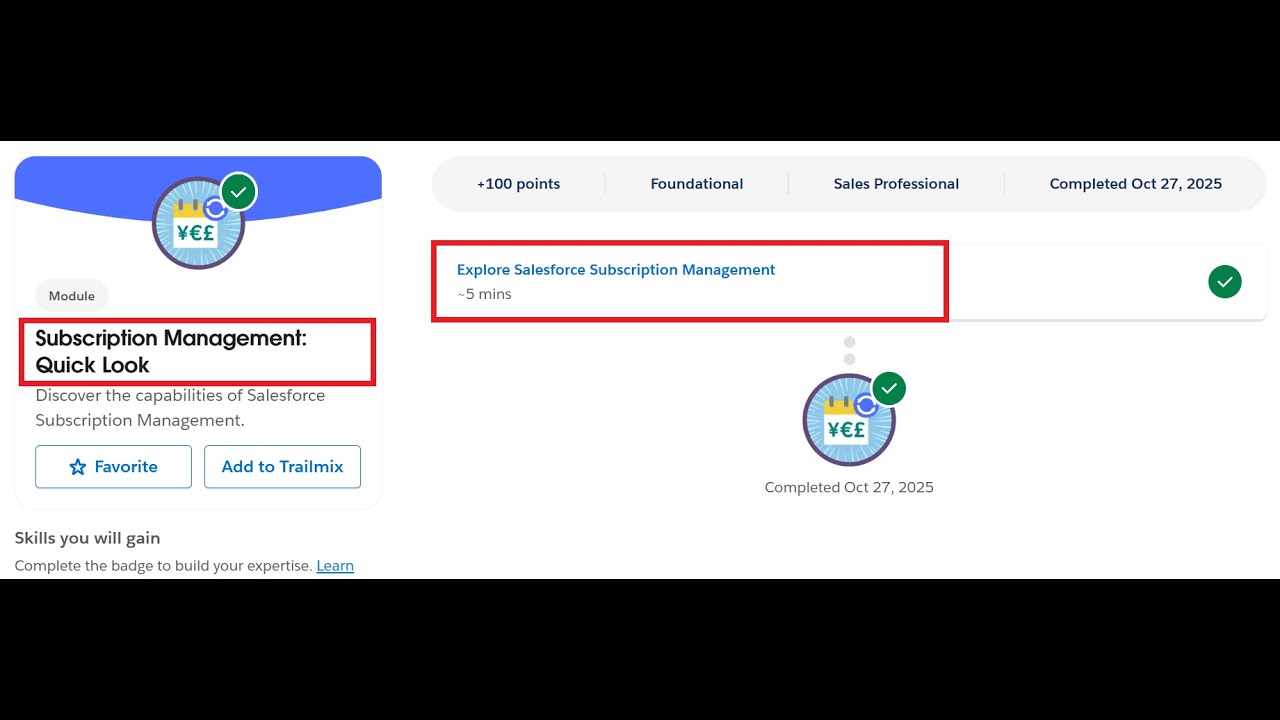Click the ~5 mins duration text
The image size is (1280, 720).
(x=484, y=294)
